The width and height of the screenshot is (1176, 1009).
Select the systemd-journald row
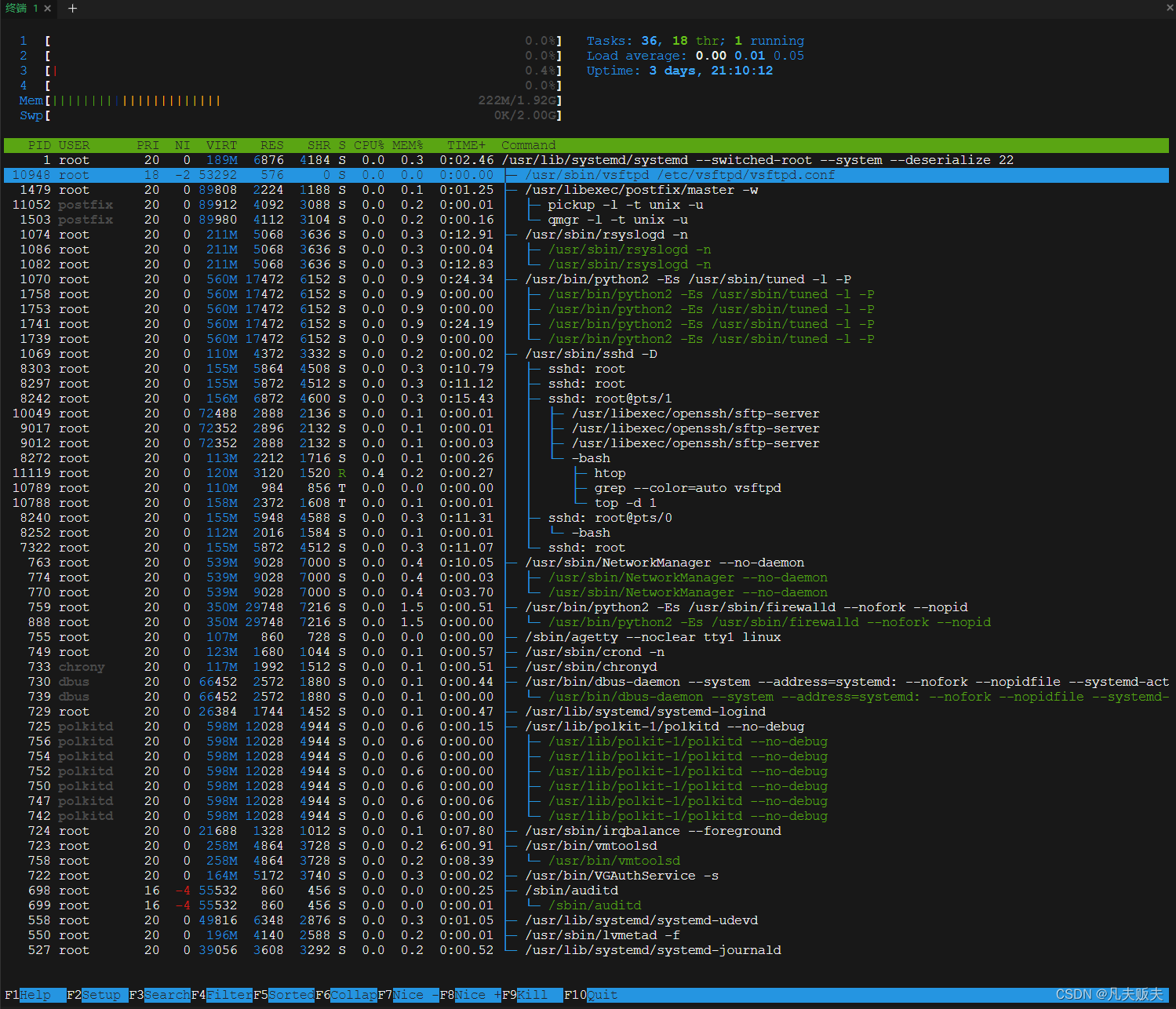(x=586, y=950)
